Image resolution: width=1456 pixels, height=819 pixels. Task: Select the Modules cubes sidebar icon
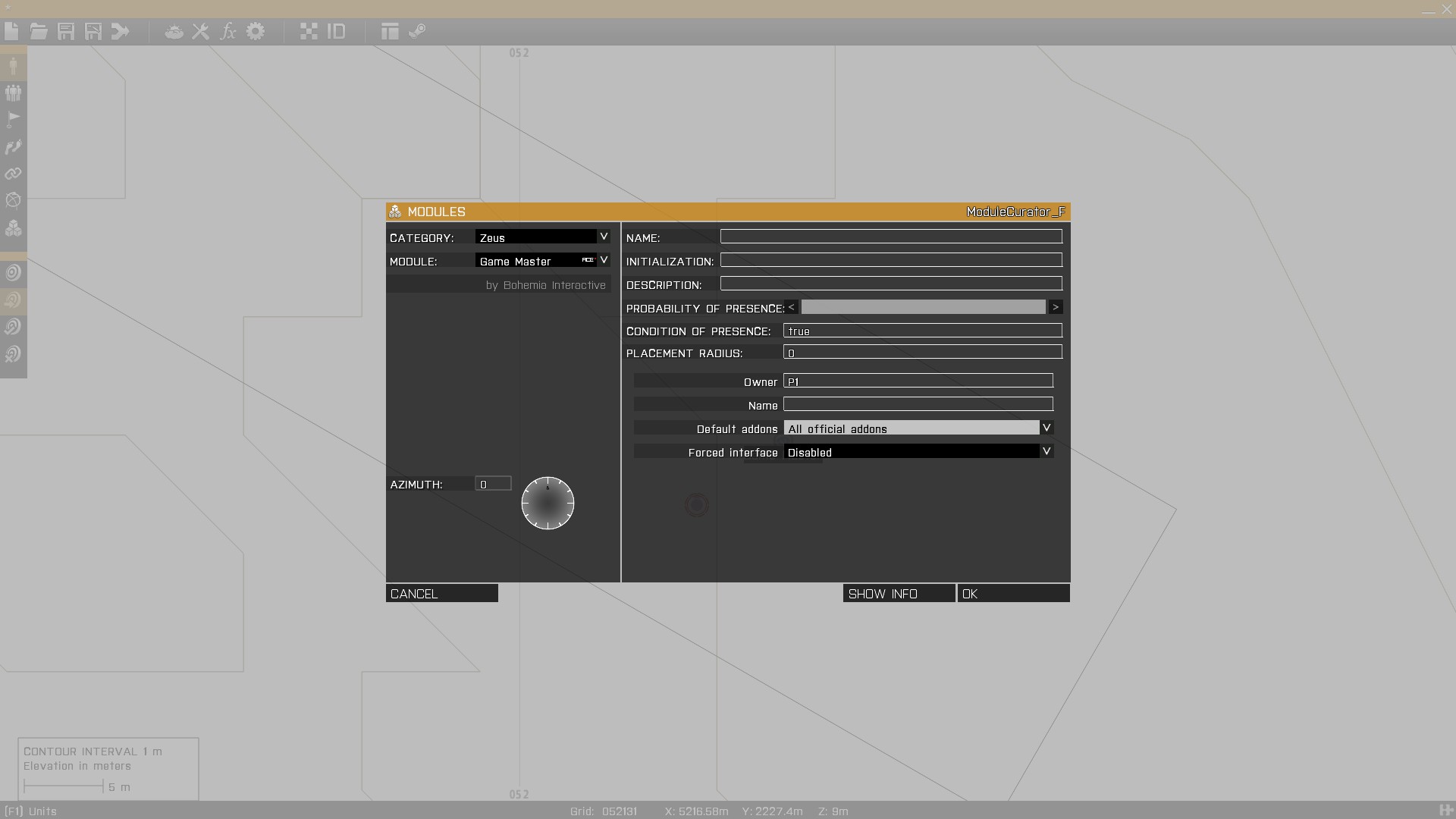13,228
